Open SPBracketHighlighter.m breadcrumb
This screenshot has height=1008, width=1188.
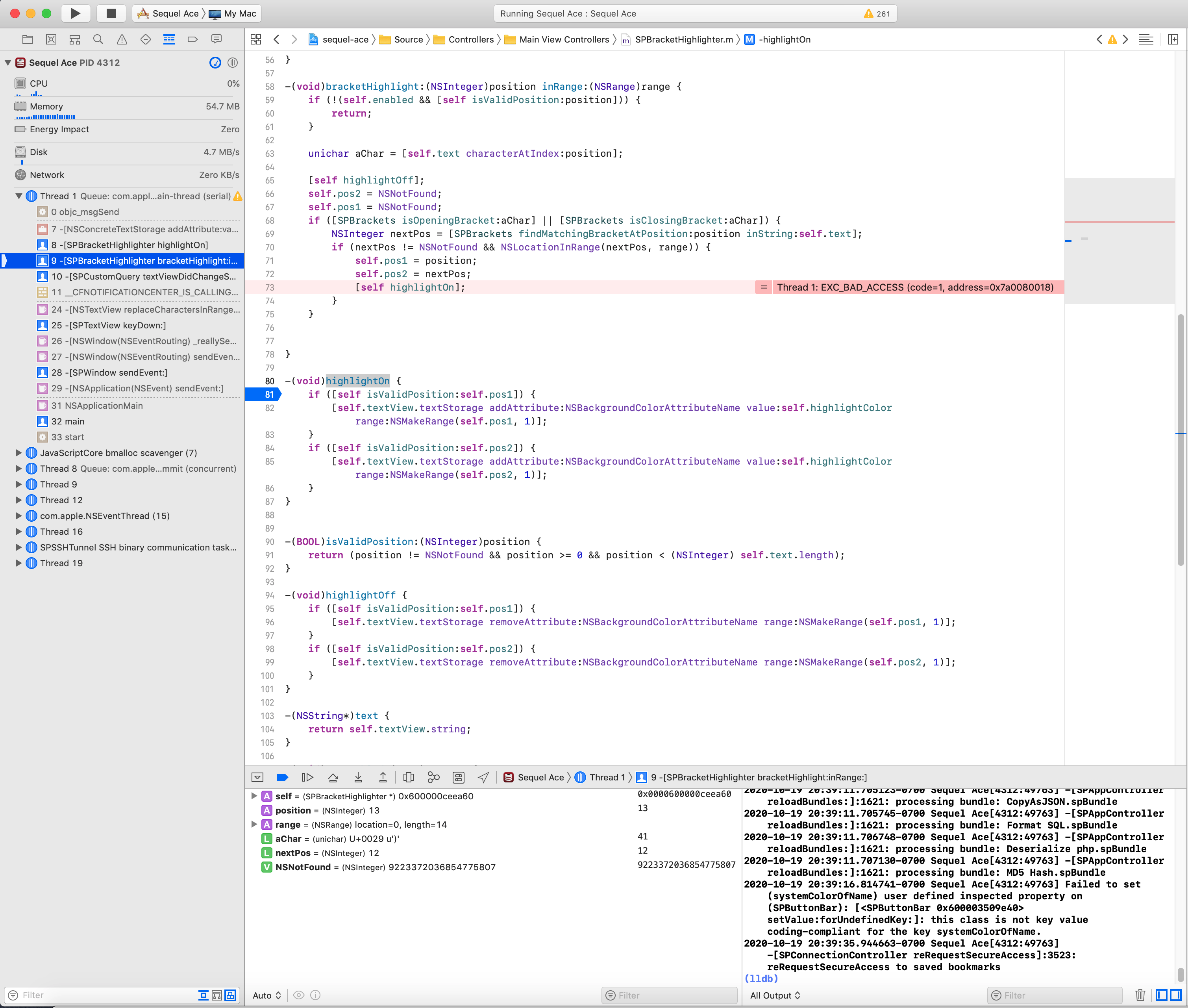click(677, 39)
